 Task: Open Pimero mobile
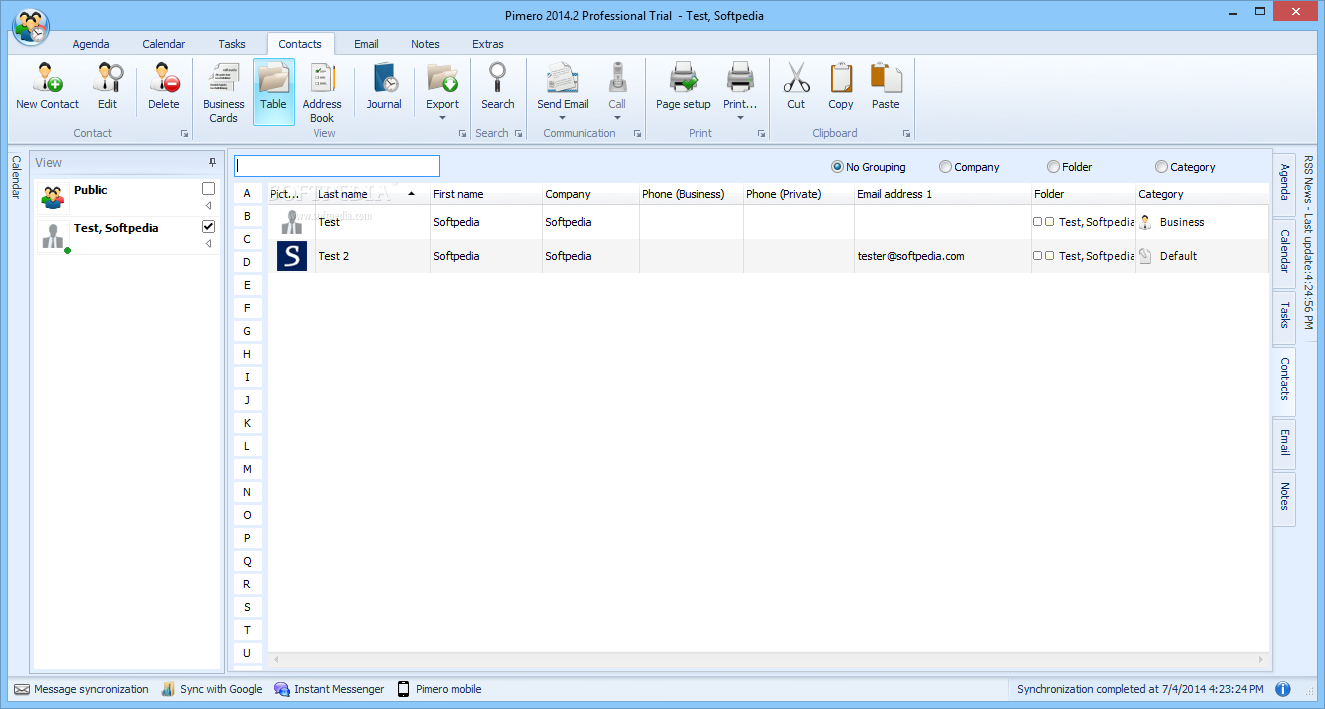(x=439, y=689)
